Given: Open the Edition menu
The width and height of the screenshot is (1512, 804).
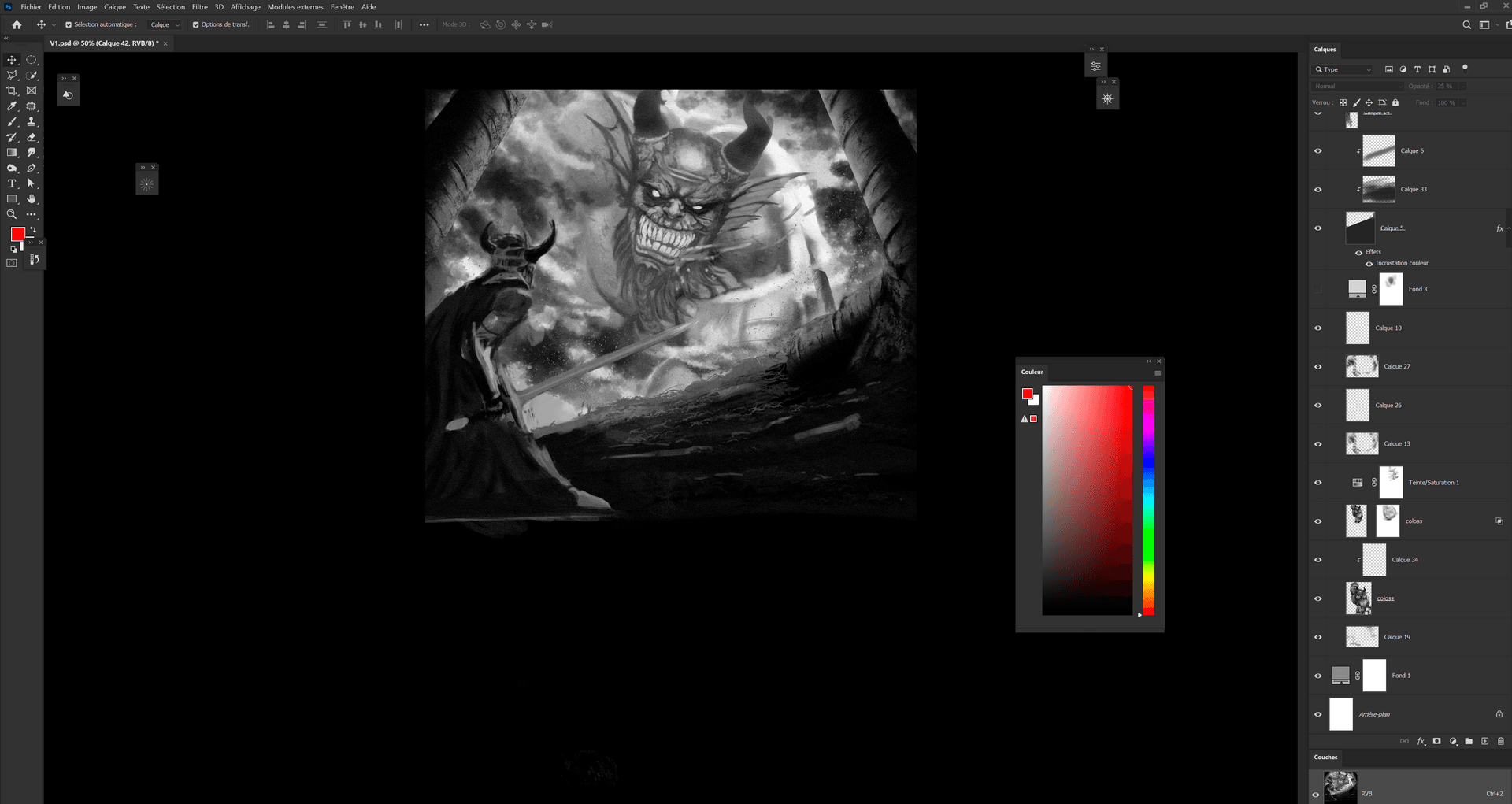Looking at the screenshot, I should [x=59, y=7].
